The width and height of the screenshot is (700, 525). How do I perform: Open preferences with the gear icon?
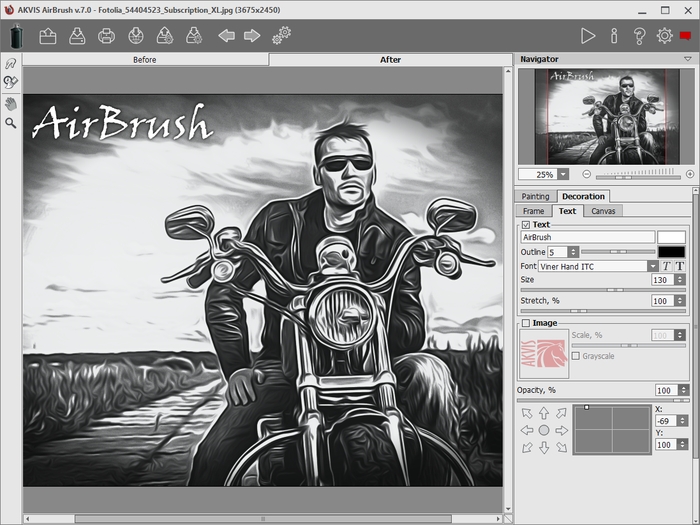coord(664,36)
